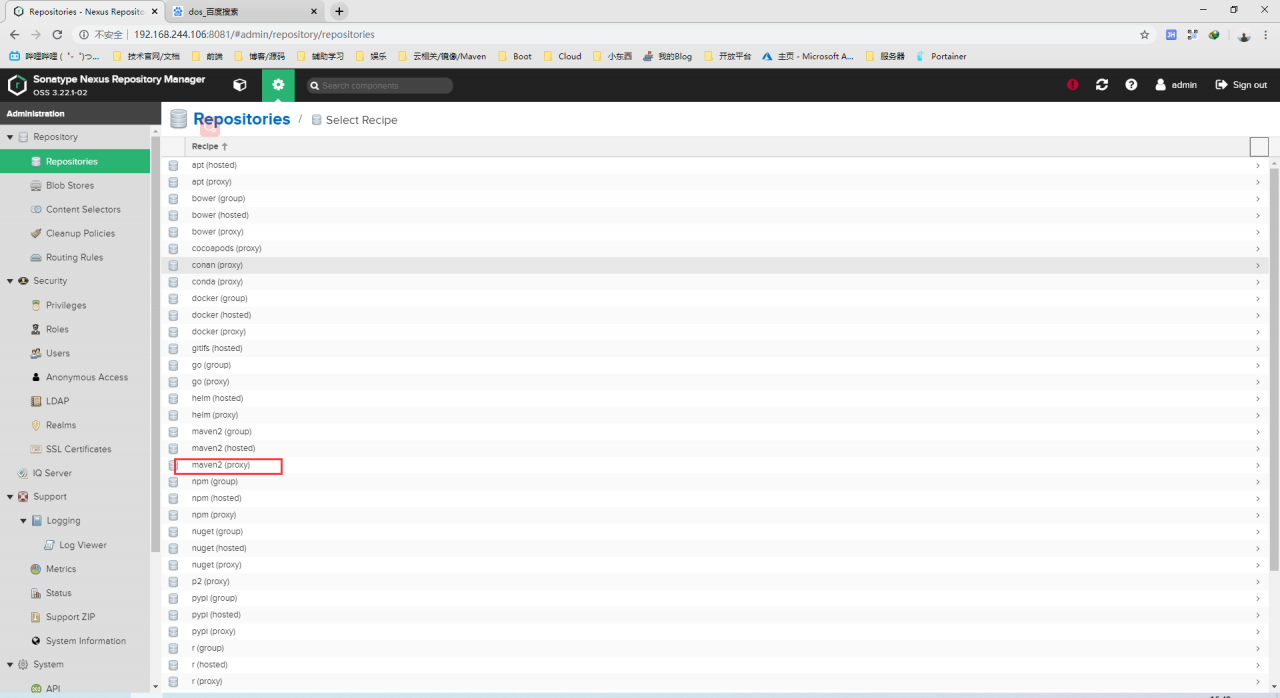This screenshot has height=698, width=1280.
Task: Select Repositories in the sidebar
Action: pos(75,161)
